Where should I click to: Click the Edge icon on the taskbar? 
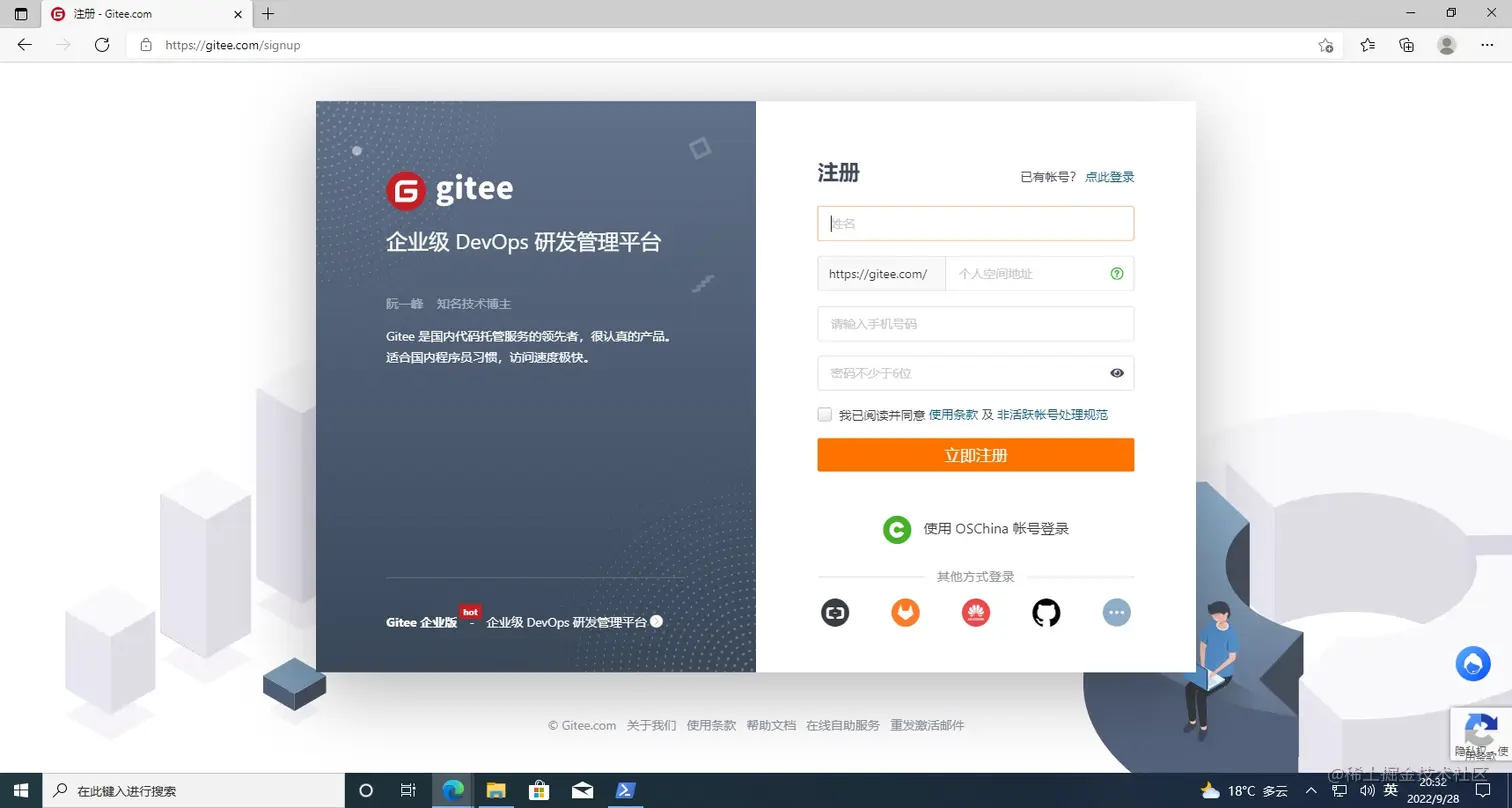(x=453, y=790)
